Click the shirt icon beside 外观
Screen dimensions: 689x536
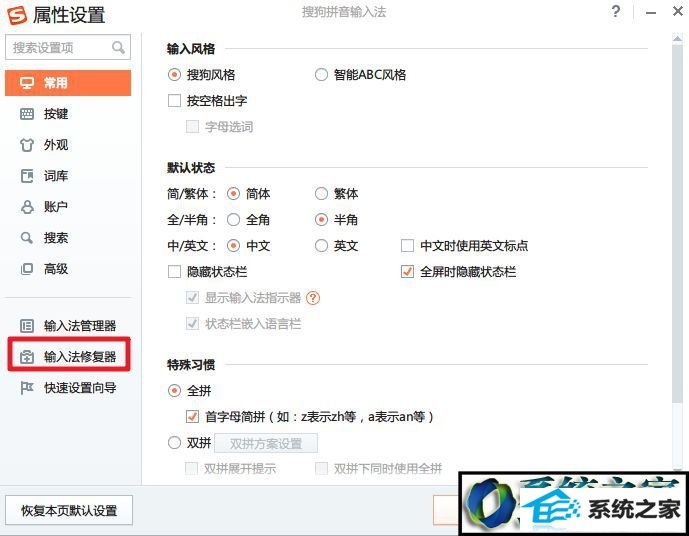click(27, 145)
